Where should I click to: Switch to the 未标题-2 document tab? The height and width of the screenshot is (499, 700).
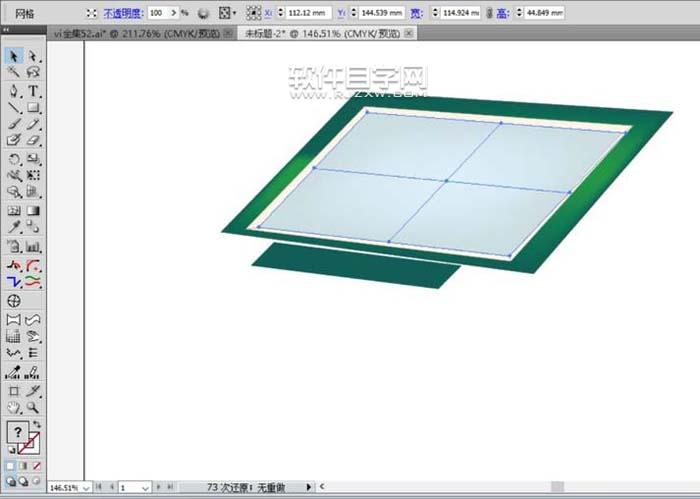pos(320,33)
